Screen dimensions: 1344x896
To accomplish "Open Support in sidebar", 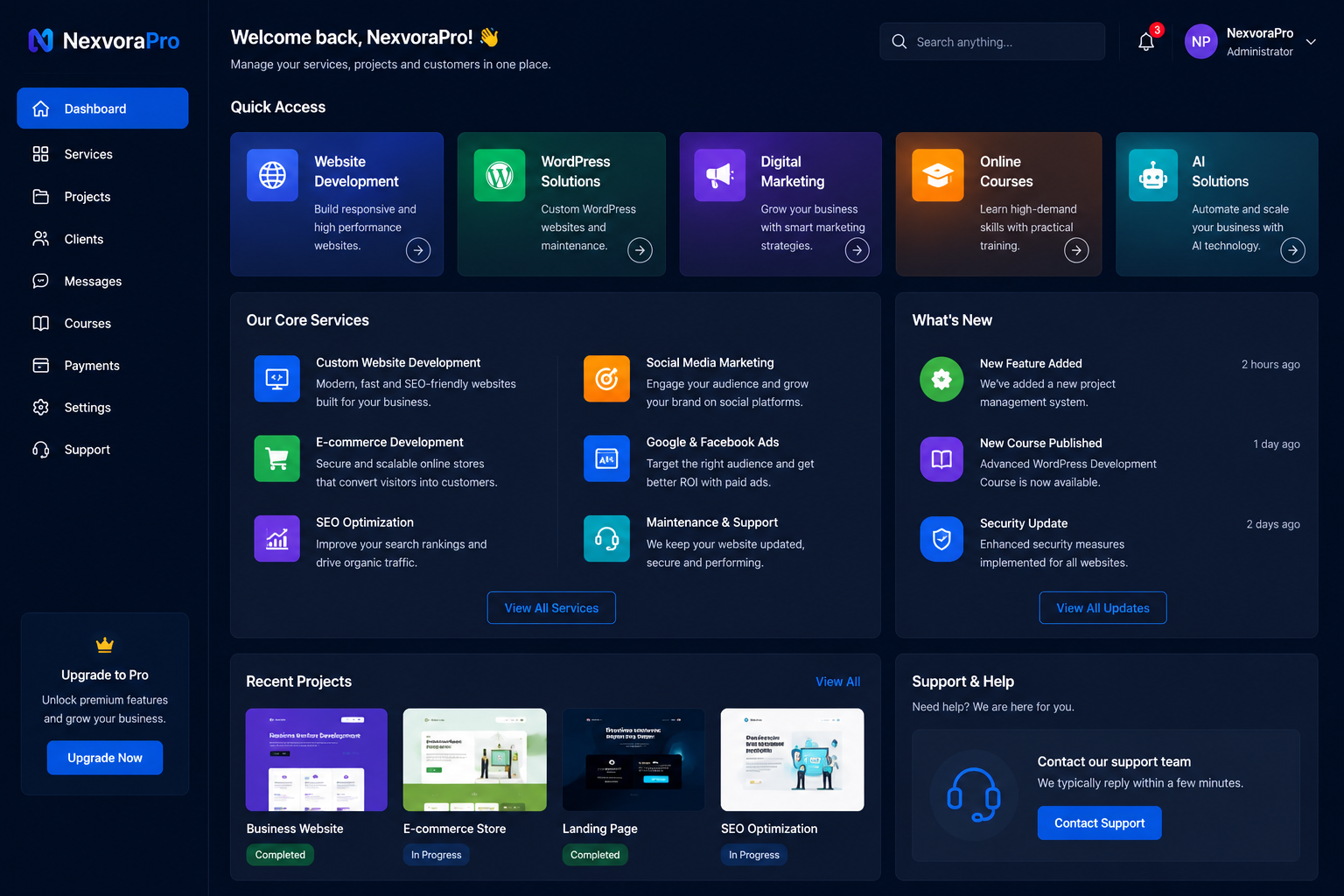I will [x=102, y=450].
